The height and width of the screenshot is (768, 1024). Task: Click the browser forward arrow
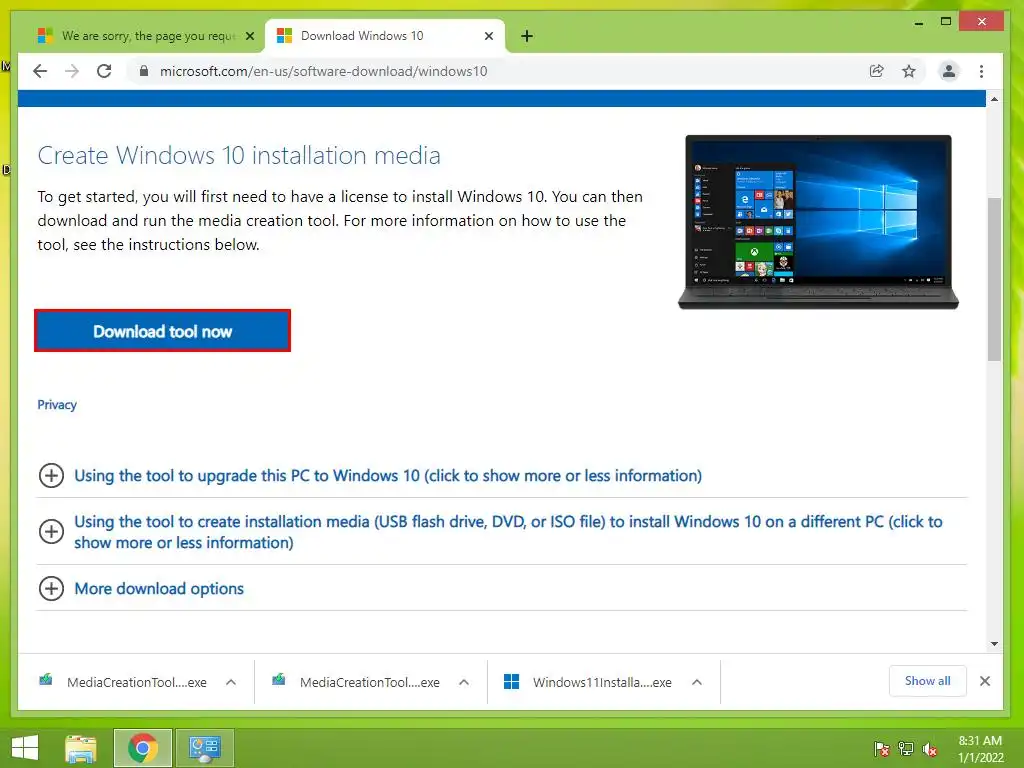(72, 71)
